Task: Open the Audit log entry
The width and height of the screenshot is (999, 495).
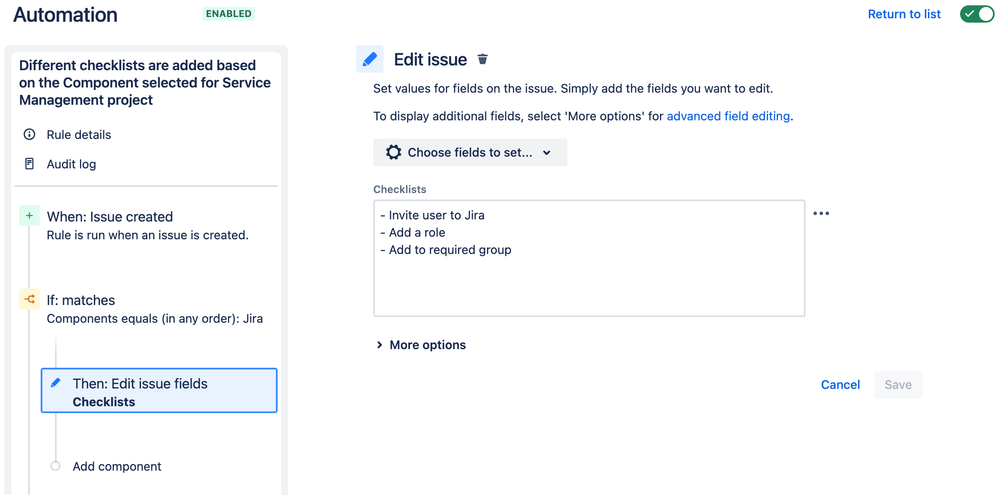Action: pyautogui.click(x=71, y=164)
